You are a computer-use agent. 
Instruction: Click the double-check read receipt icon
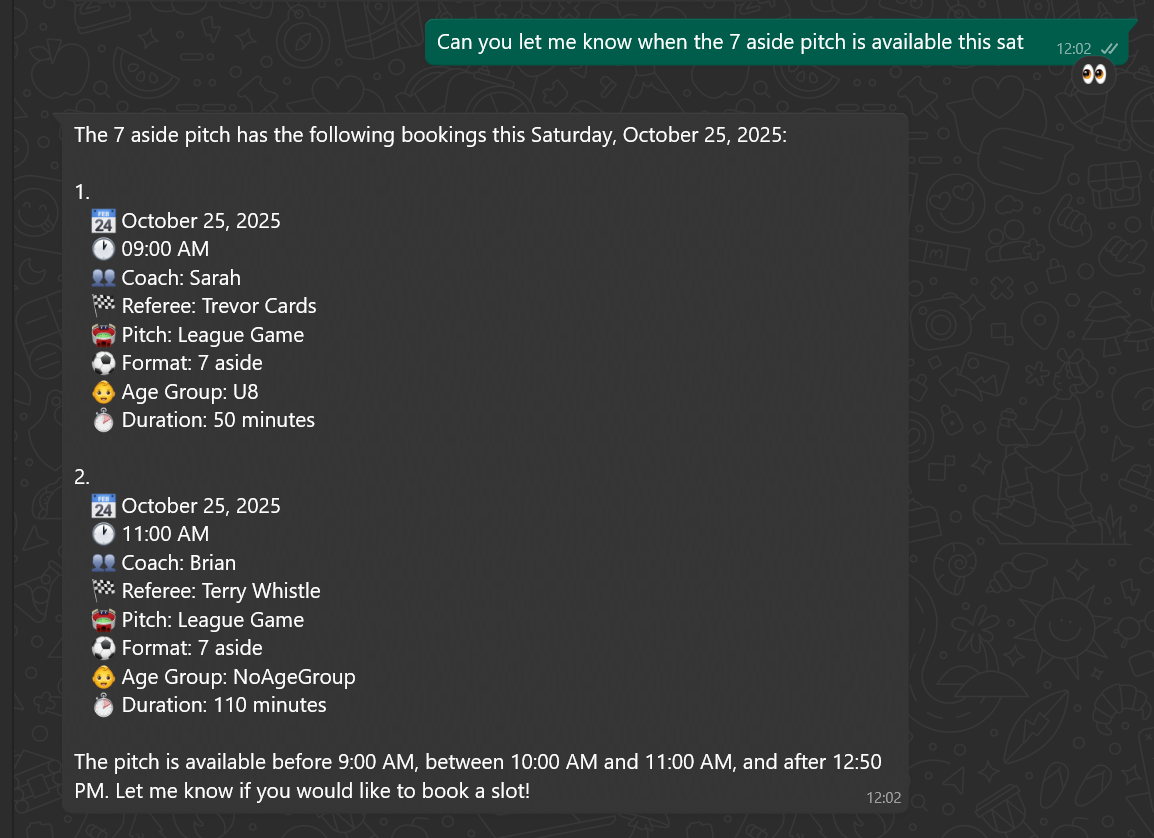click(x=1109, y=48)
